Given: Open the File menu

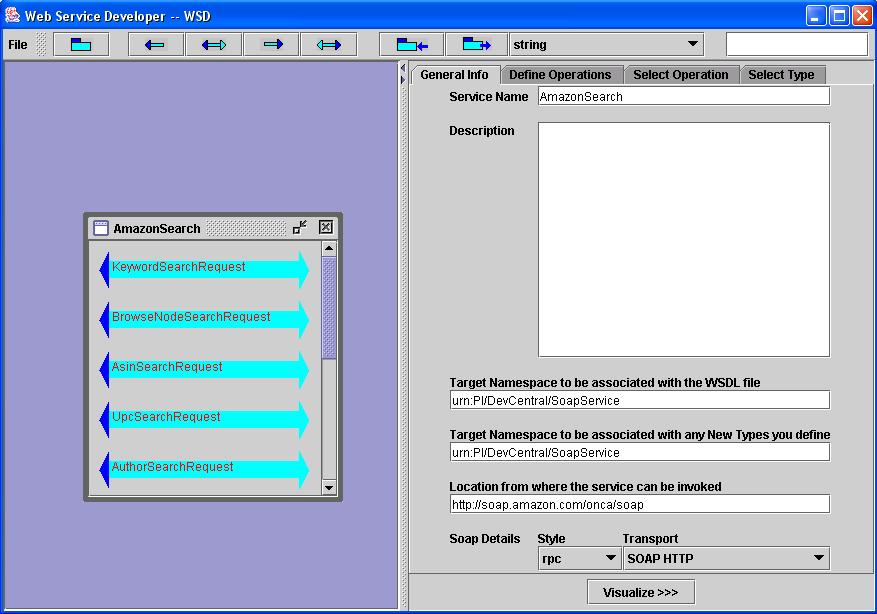Looking at the screenshot, I should (x=17, y=45).
